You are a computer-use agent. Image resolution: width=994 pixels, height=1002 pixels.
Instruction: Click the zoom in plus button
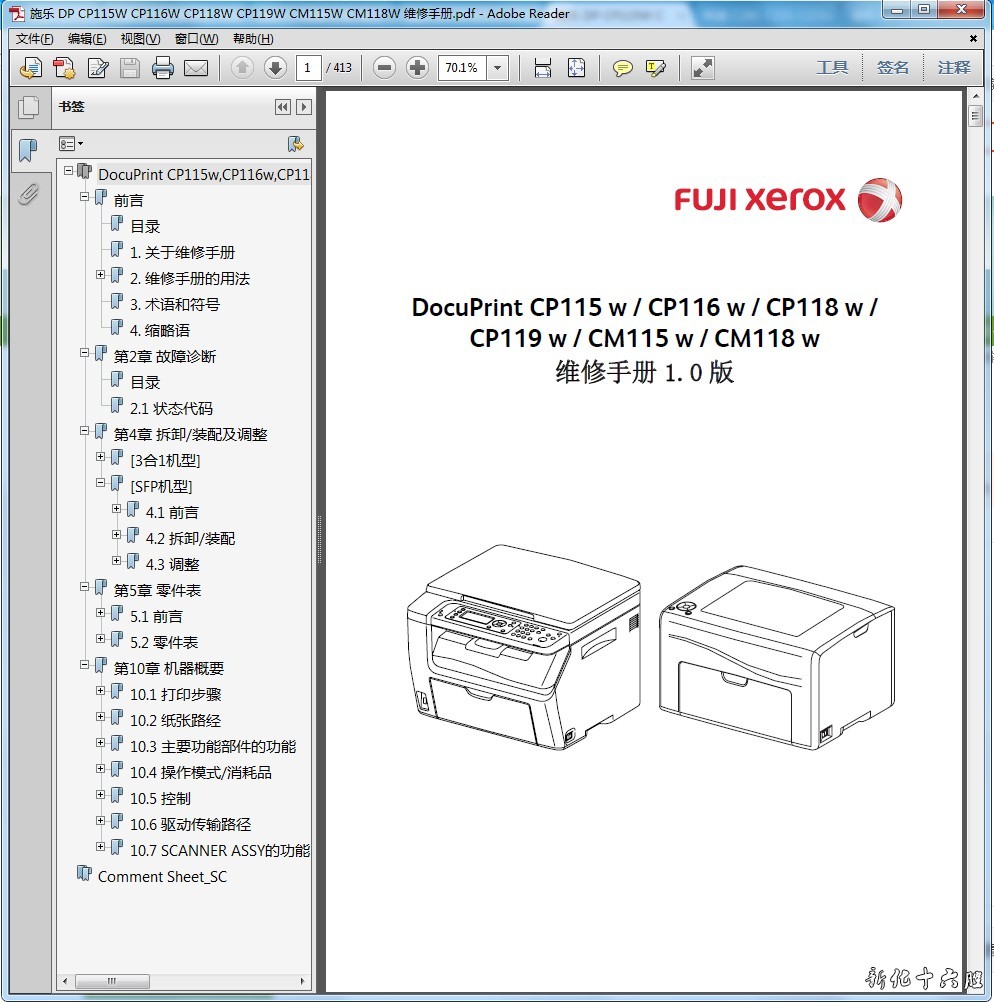[x=418, y=68]
